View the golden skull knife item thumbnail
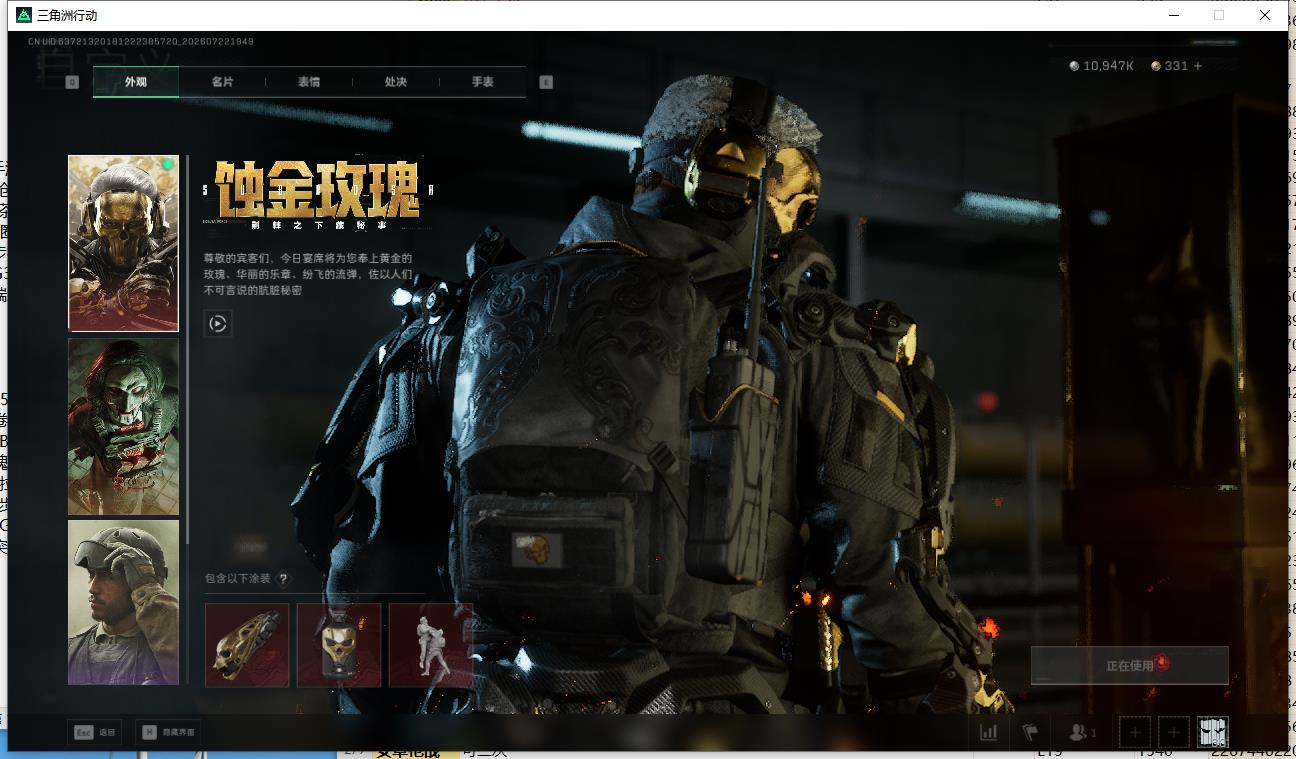This screenshot has height=759, width=1296. pos(247,645)
